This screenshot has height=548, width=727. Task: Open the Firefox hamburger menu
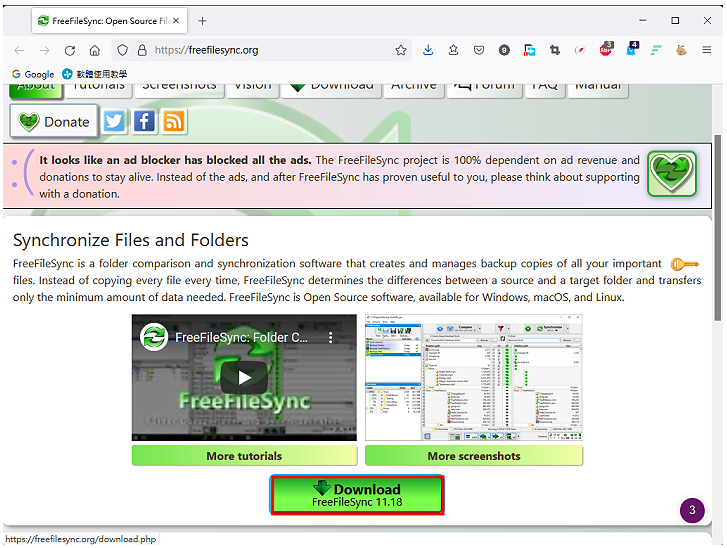(x=707, y=50)
